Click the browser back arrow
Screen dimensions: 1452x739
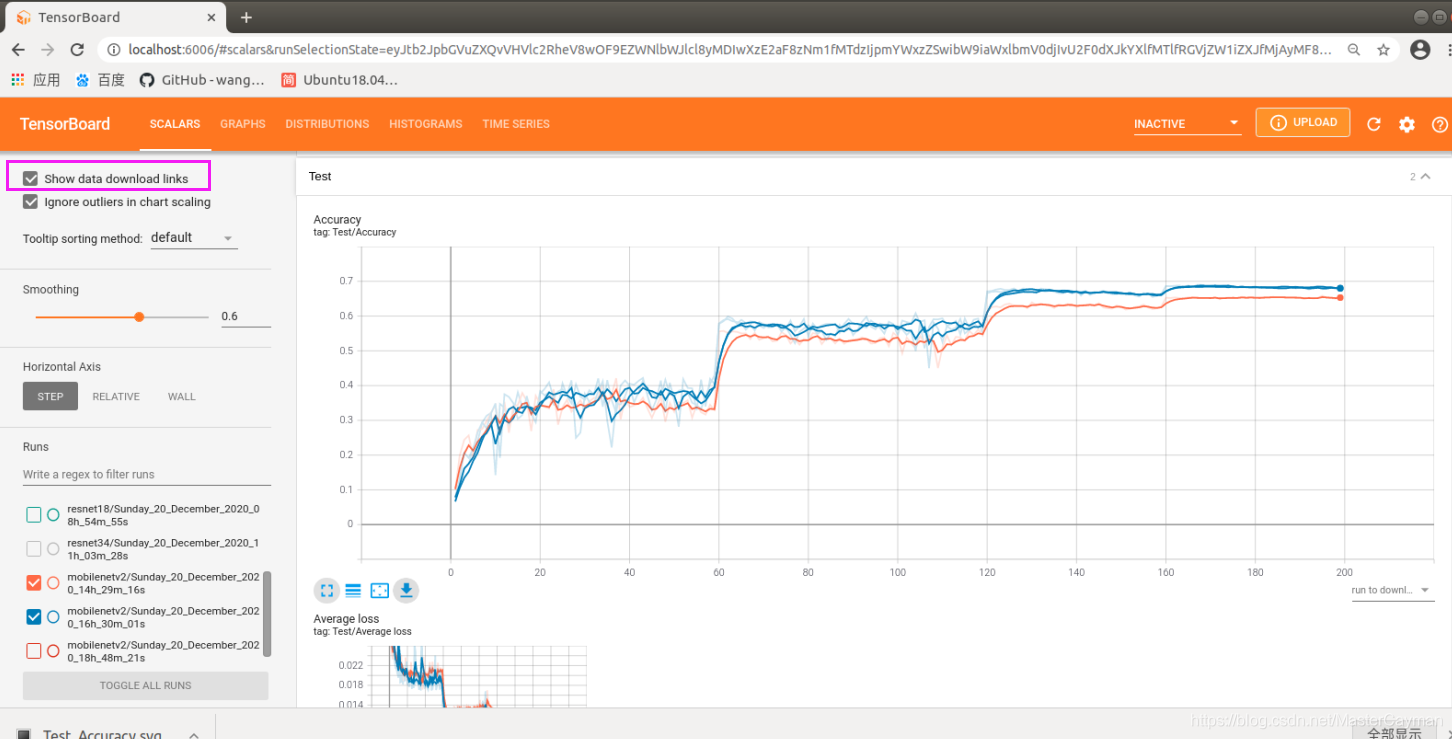tap(18, 49)
